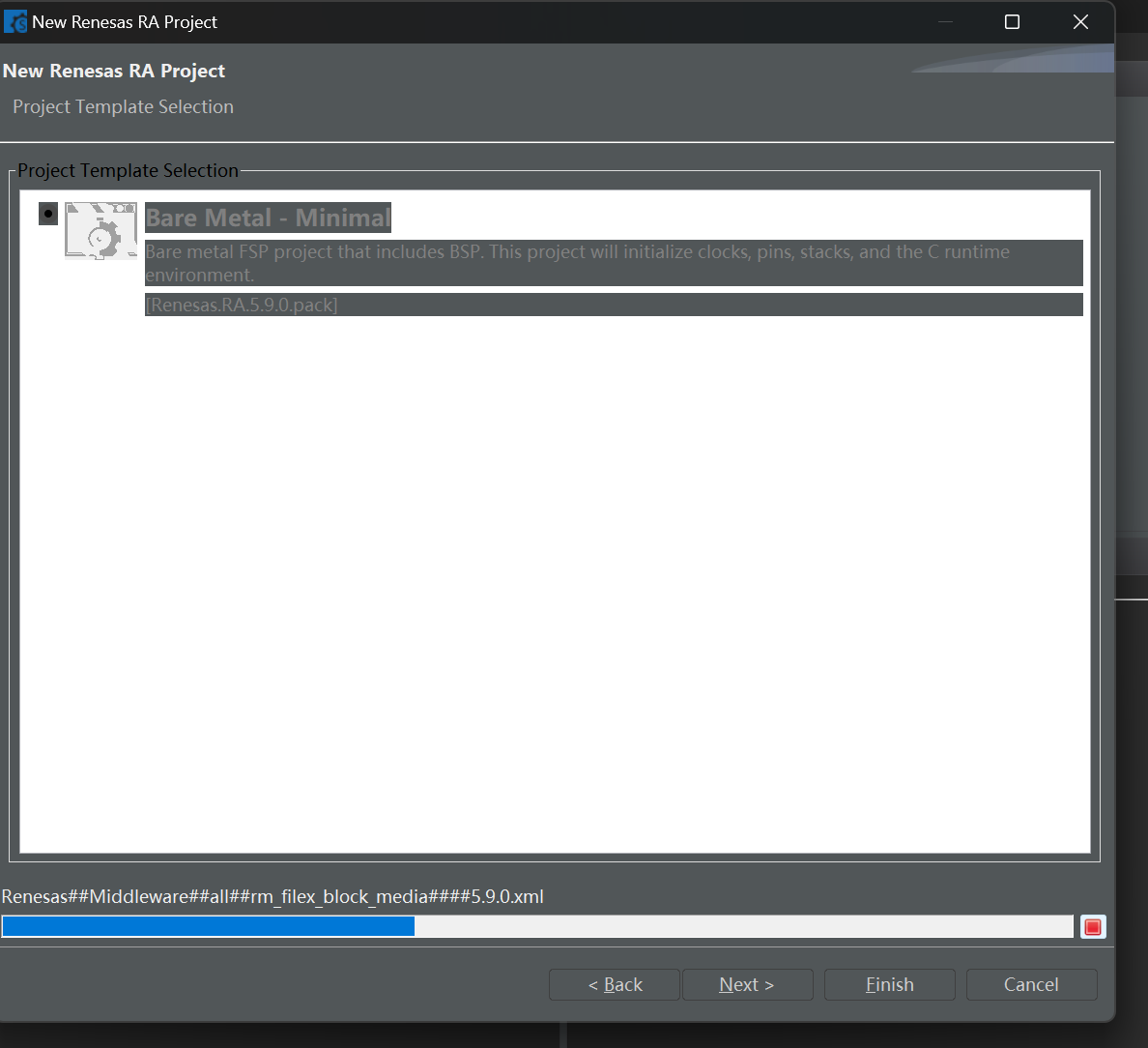
Task: Click the Bare Metal template gear thumbnail
Action: [101, 231]
